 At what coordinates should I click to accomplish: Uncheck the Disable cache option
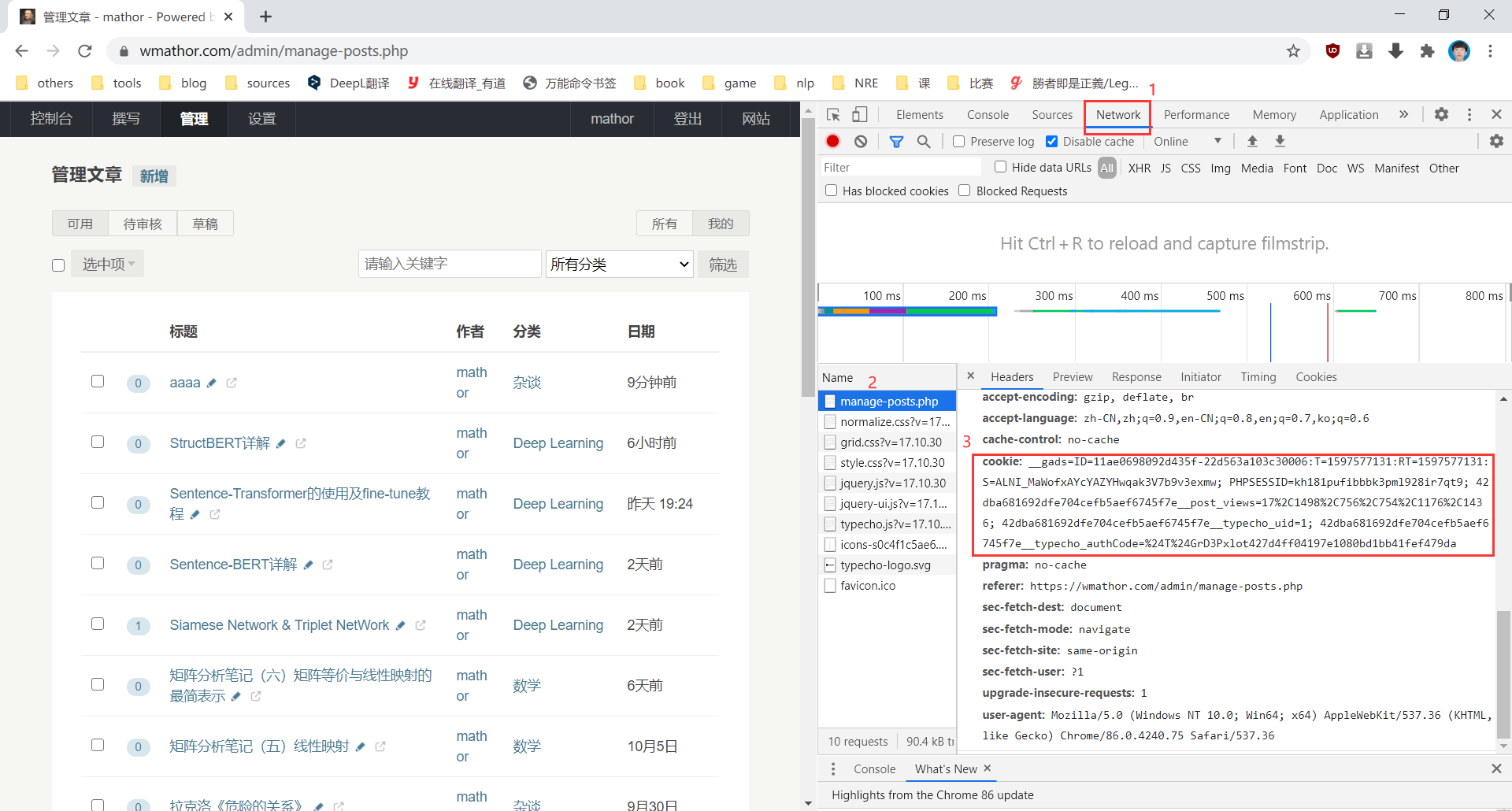pos(1051,141)
